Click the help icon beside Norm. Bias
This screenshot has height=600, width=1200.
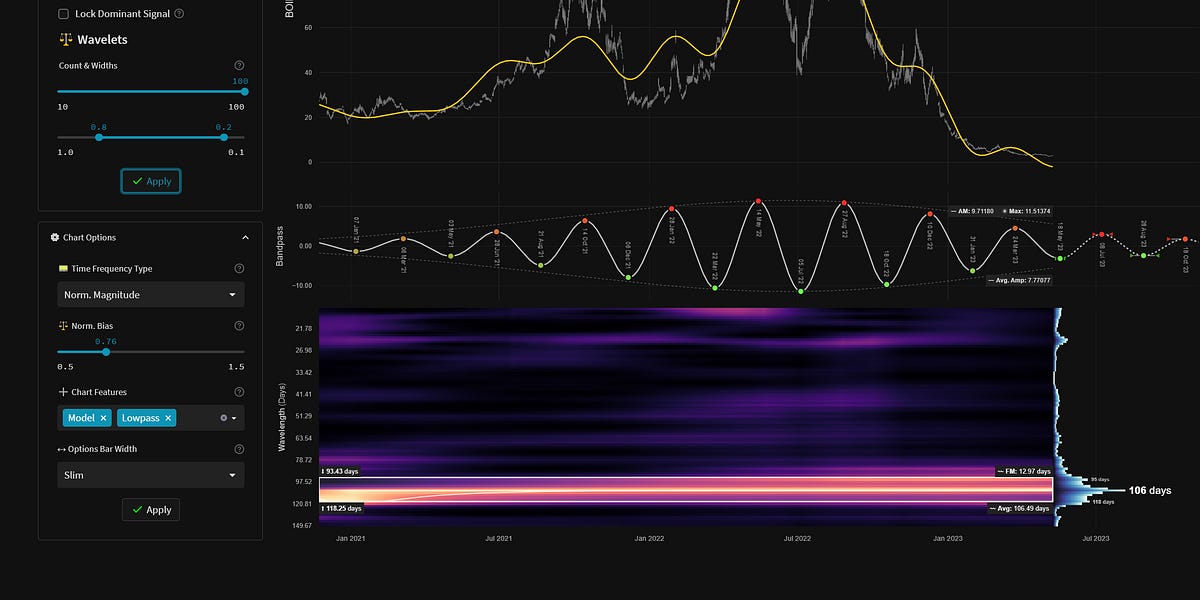[x=238, y=325]
